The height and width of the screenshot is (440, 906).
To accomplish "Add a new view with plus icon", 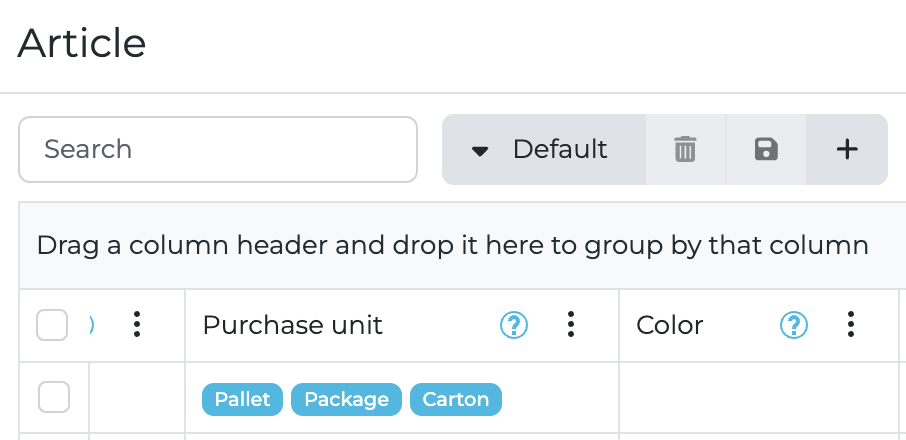I will (847, 150).
